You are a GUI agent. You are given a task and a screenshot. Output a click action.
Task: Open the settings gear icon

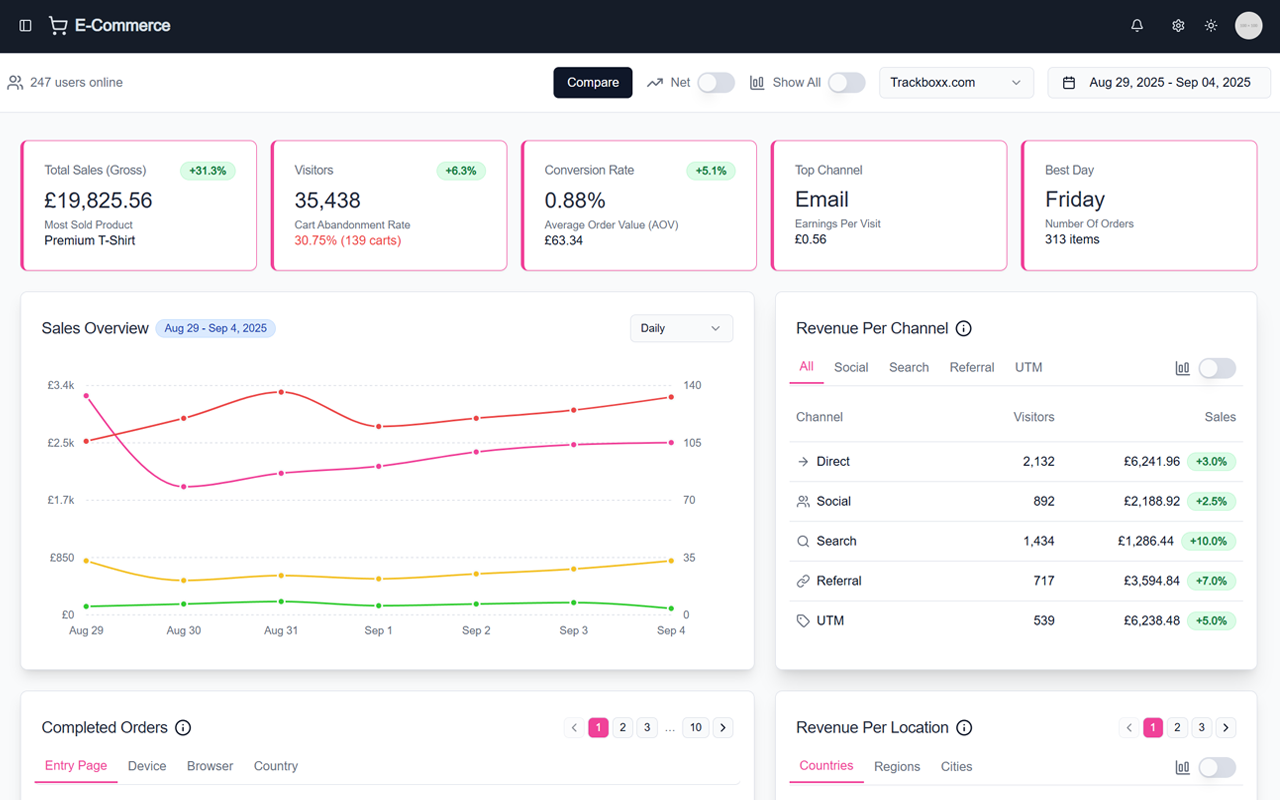1177,25
